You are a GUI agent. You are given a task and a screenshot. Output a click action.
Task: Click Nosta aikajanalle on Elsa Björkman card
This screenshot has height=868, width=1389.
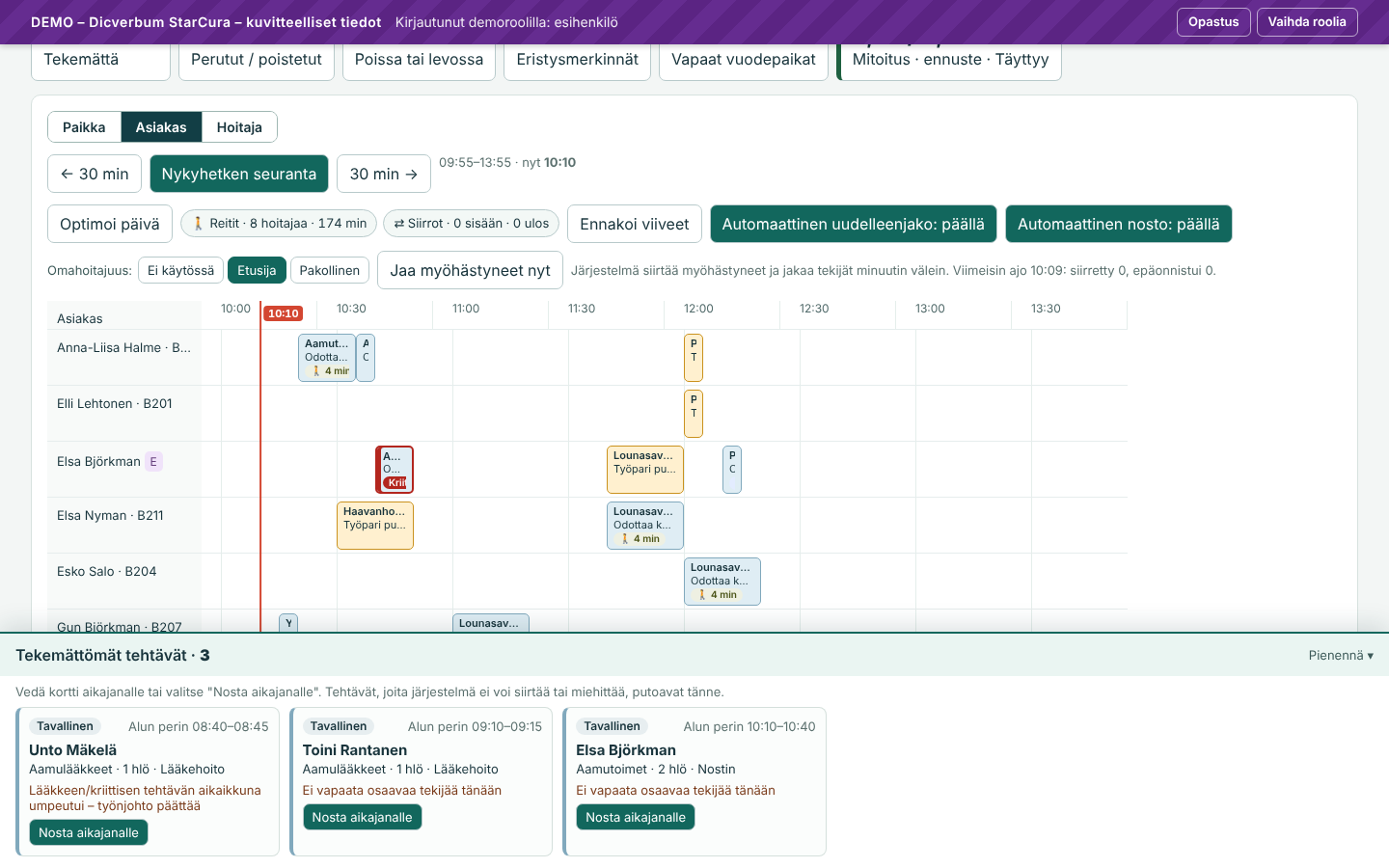636,818
